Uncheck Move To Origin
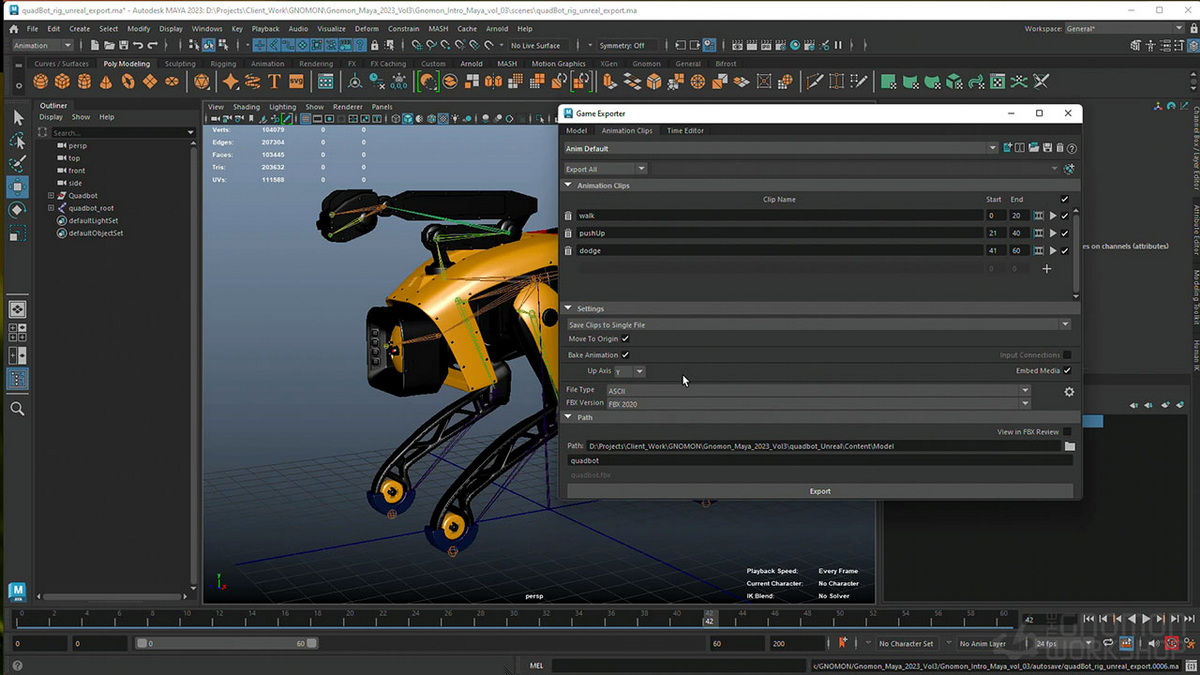Viewport: 1200px width, 675px height. tap(625, 339)
